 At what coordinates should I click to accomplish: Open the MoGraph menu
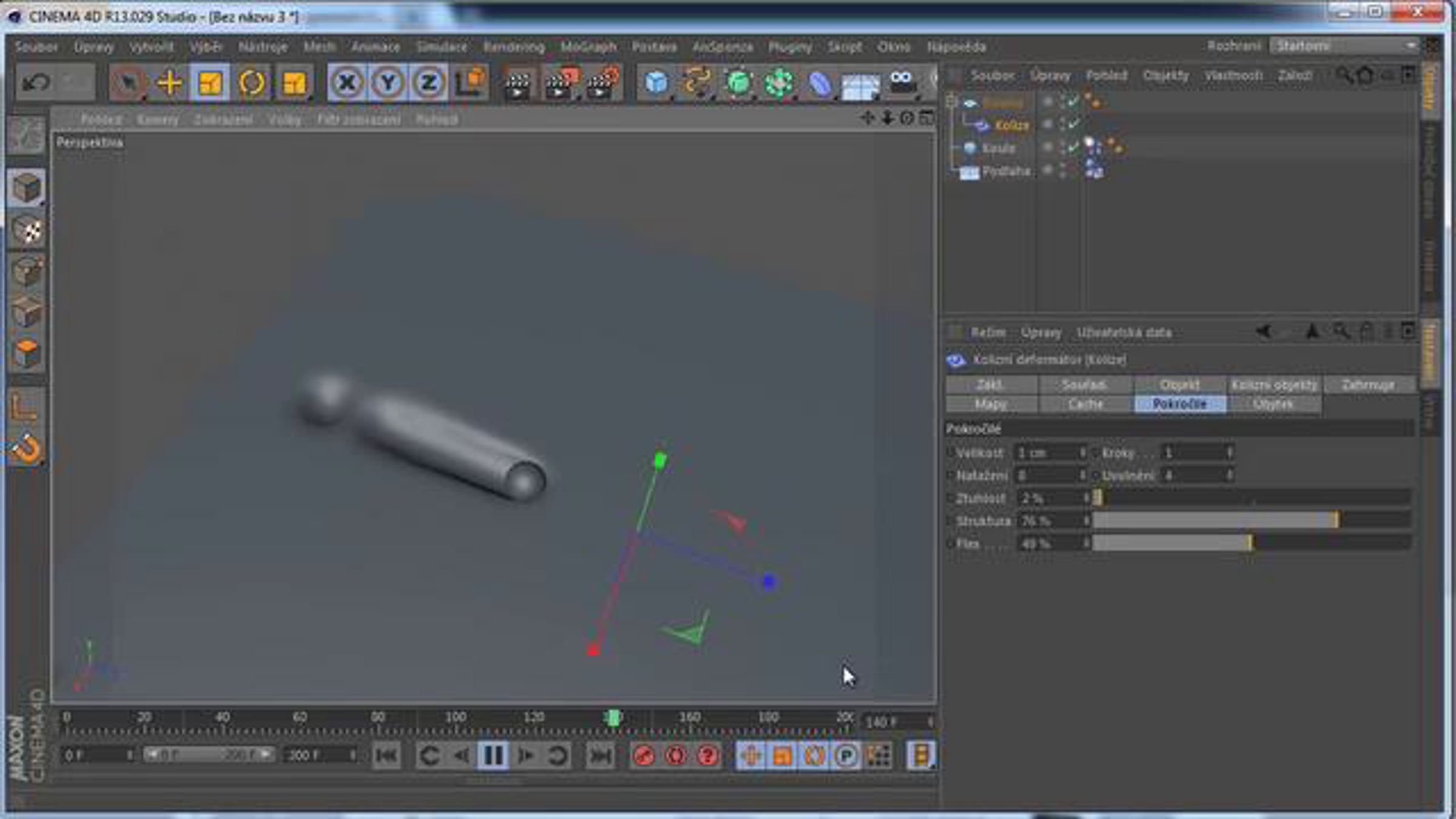(x=588, y=47)
